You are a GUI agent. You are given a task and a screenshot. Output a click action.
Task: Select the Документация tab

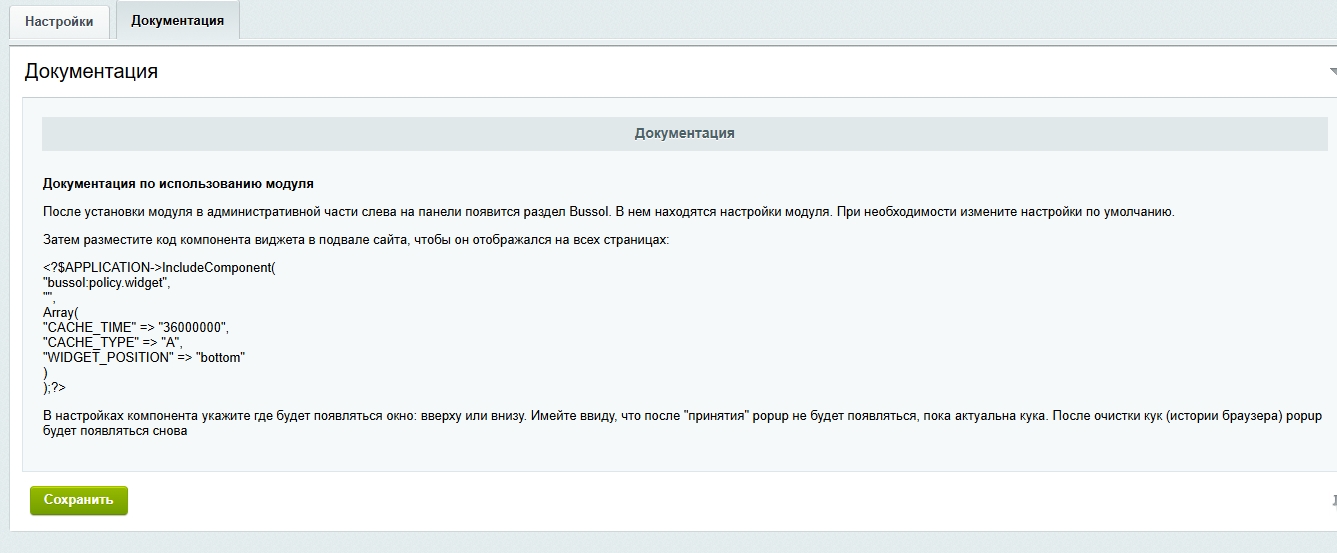pyautogui.click(x=177, y=20)
